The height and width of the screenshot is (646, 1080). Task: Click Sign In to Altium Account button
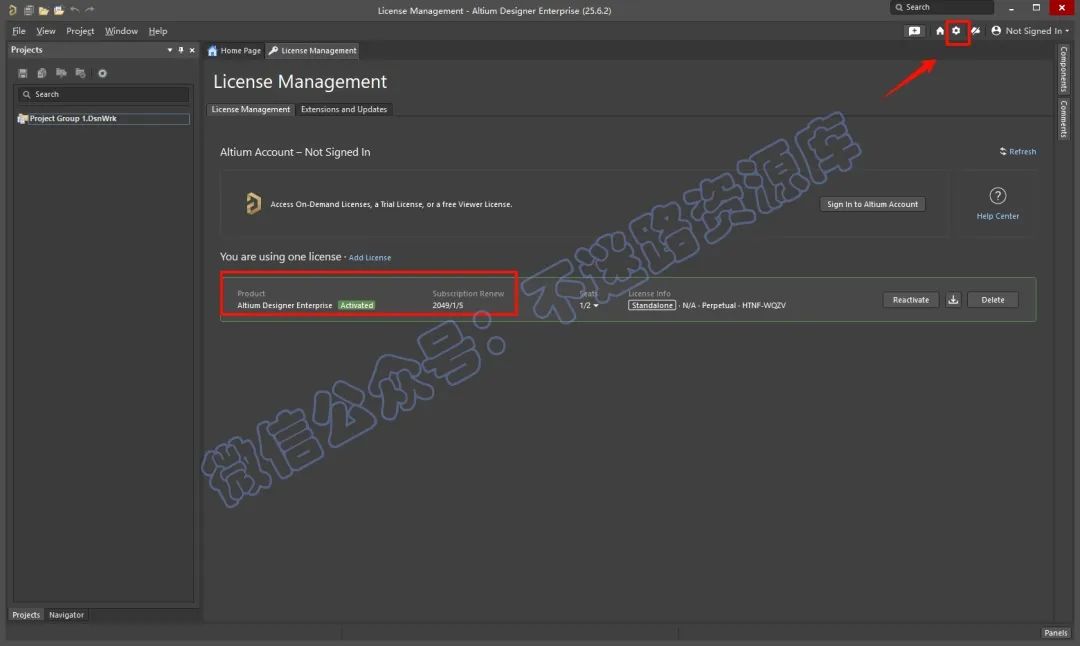click(x=872, y=204)
